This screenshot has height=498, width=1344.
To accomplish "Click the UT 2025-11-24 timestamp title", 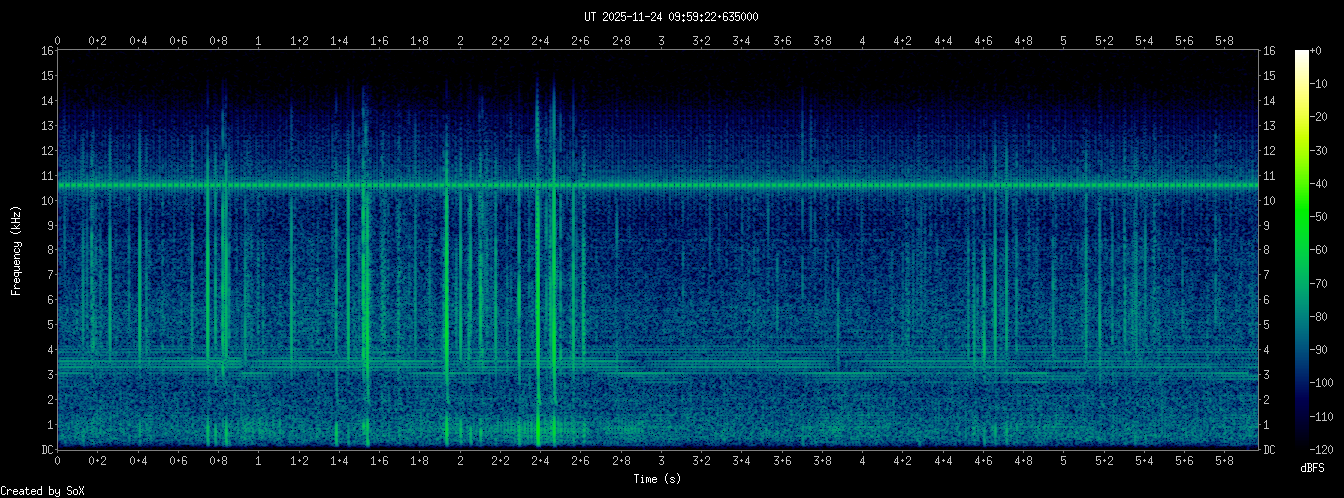I will pos(671,16).
